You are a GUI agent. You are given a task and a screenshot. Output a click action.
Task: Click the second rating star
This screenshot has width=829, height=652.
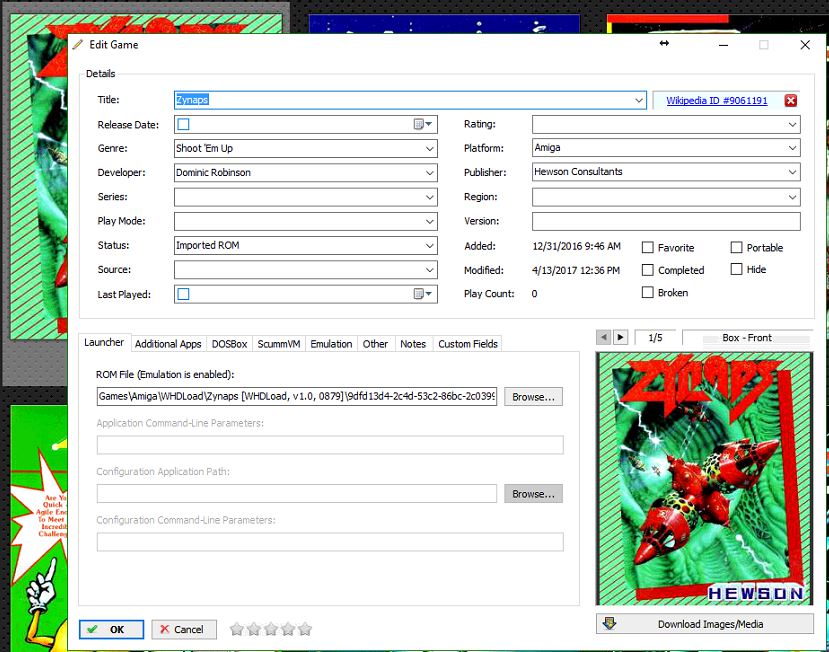point(254,629)
